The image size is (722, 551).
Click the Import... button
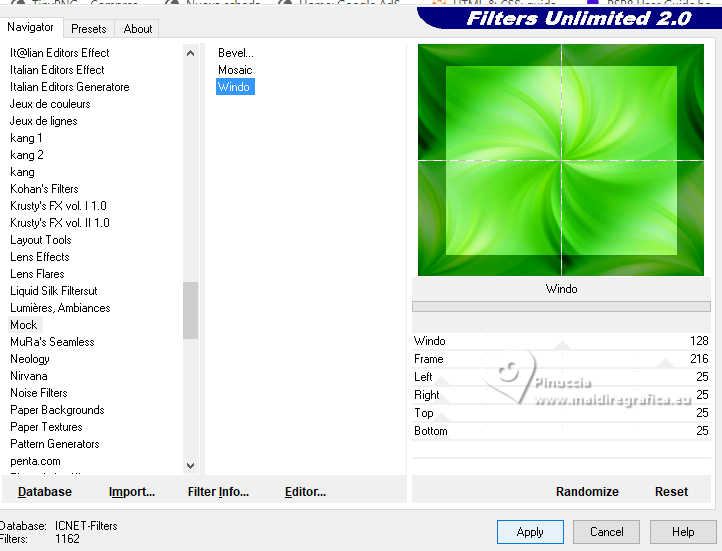point(132,492)
